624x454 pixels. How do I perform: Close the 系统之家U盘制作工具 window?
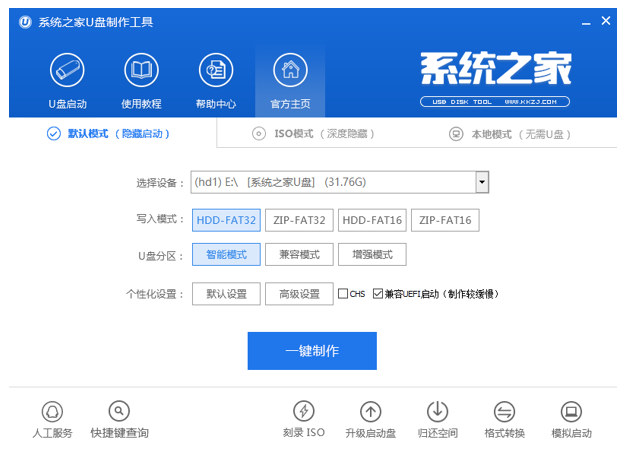coord(606,21)
